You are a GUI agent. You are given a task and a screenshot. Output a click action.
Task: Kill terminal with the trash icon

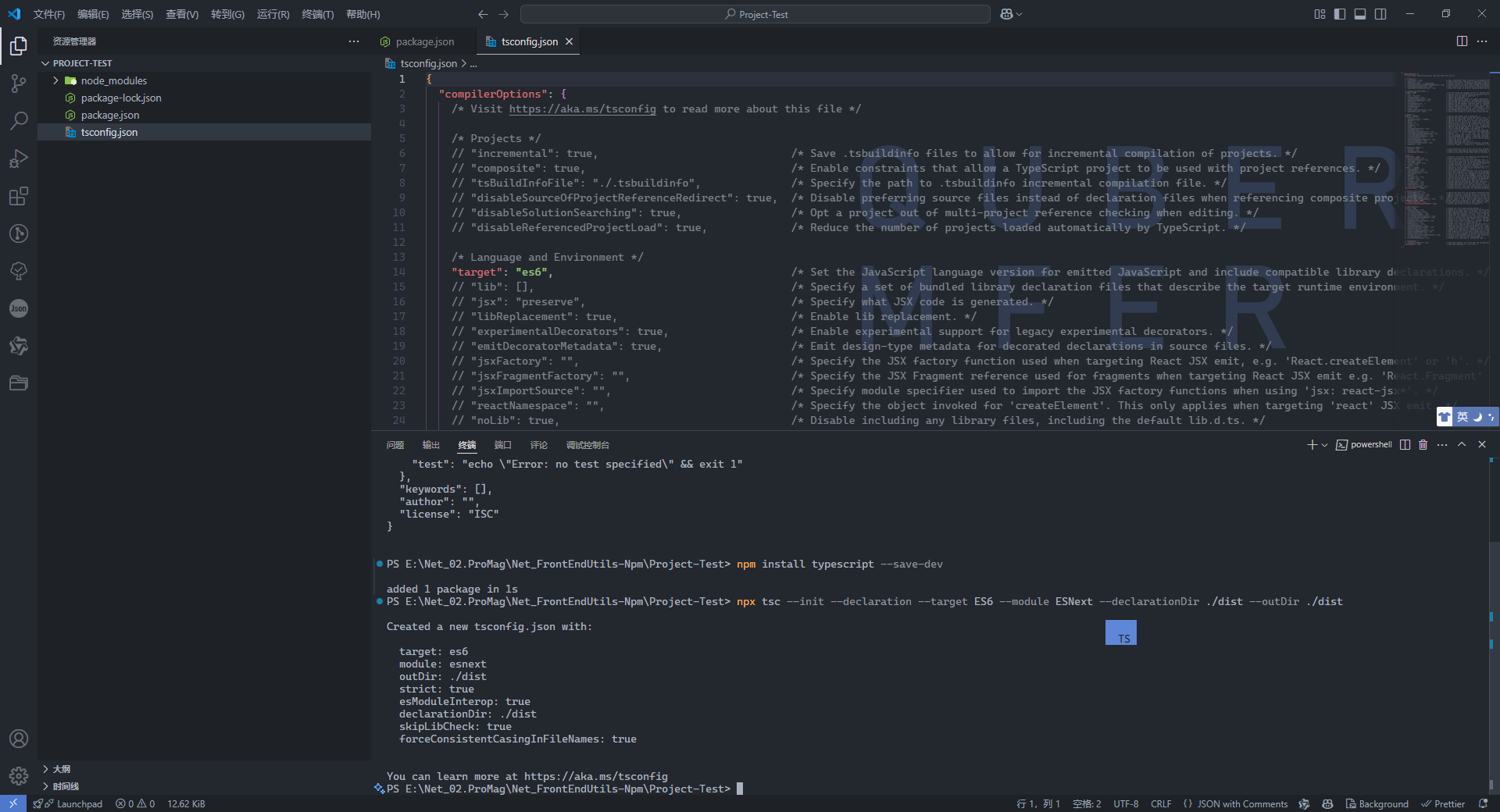point(1423,445)
